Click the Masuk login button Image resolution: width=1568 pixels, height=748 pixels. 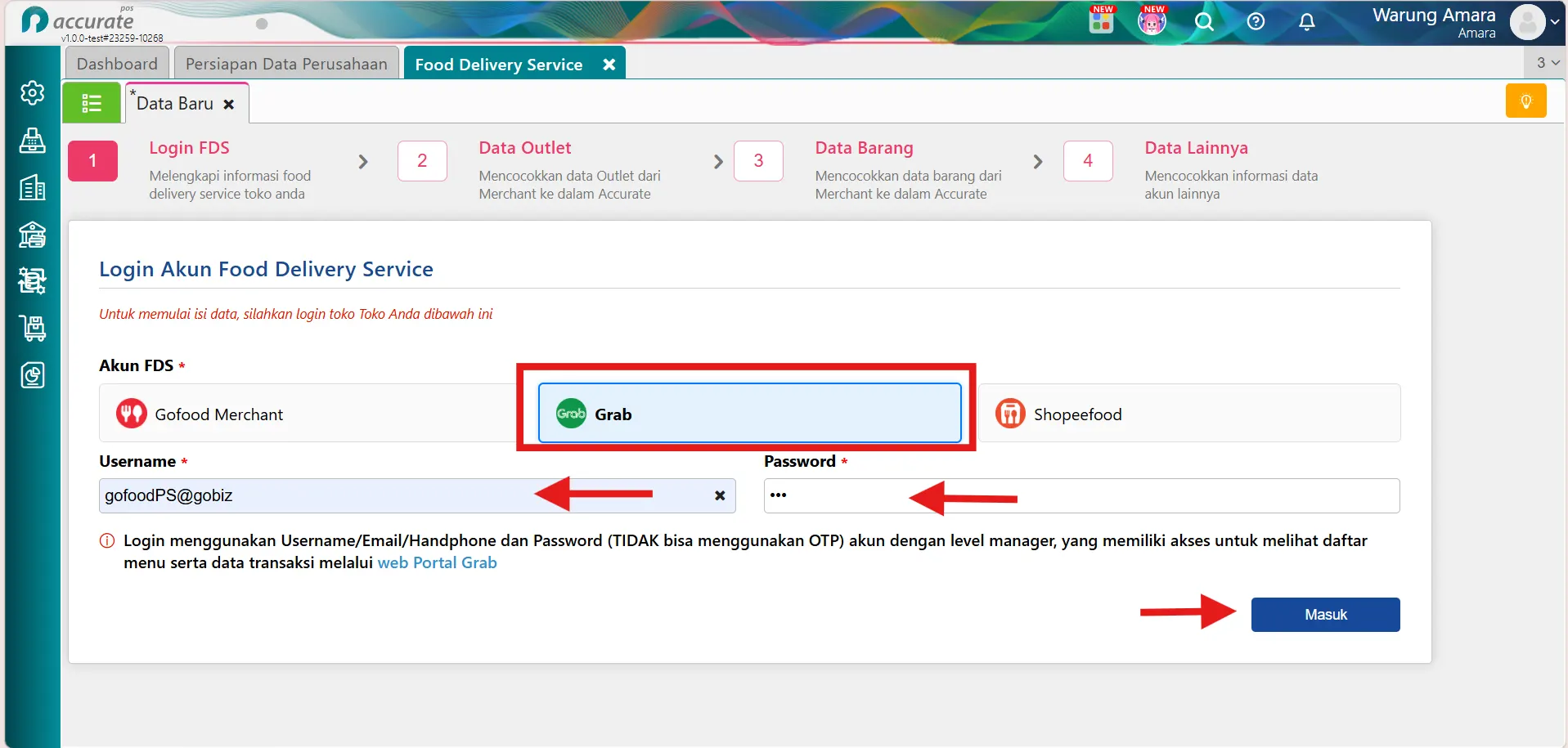pyautogui.click(x=1325, y=615)
